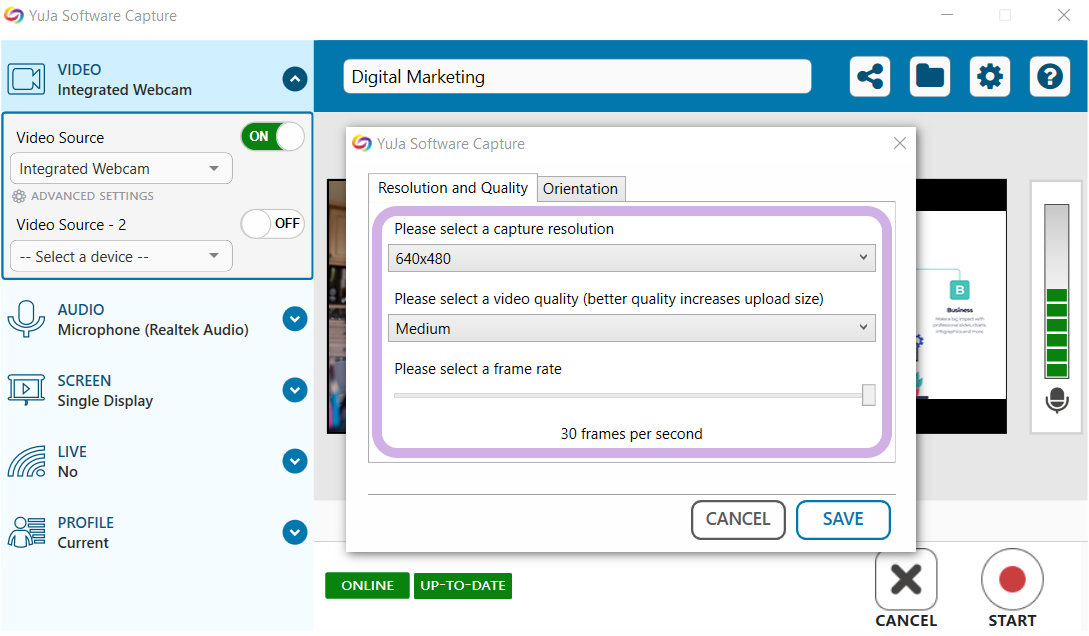Expand the PROFILE section chevron
The height and width of the screenshot is (636, 1089).
click(x=295, y=533)
